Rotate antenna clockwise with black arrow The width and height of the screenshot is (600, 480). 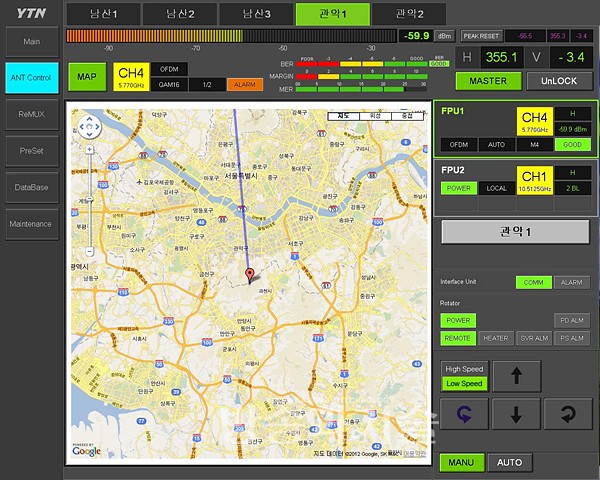pos(568,414)
